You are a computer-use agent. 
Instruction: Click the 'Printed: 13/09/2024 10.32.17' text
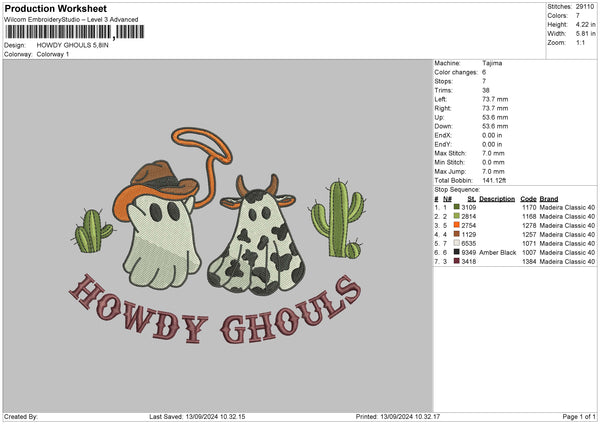pyautogui.click(x=398, y=416)
